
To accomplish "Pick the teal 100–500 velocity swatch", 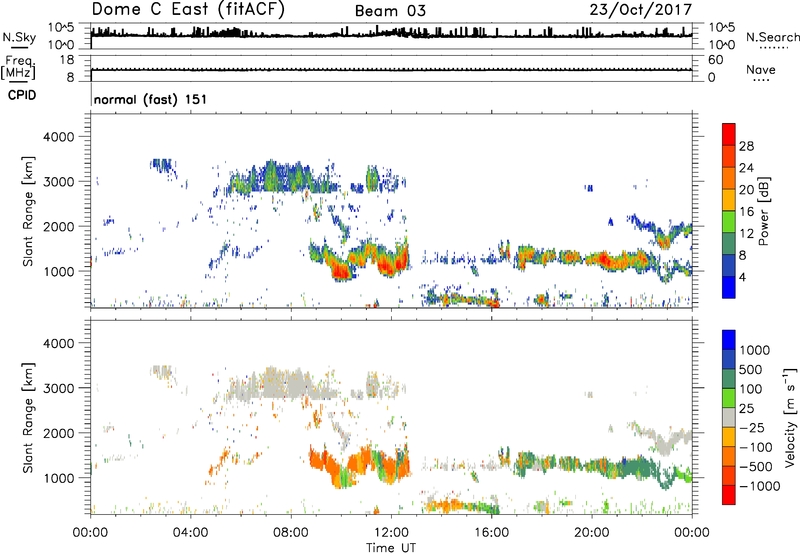I will (729, 379).
